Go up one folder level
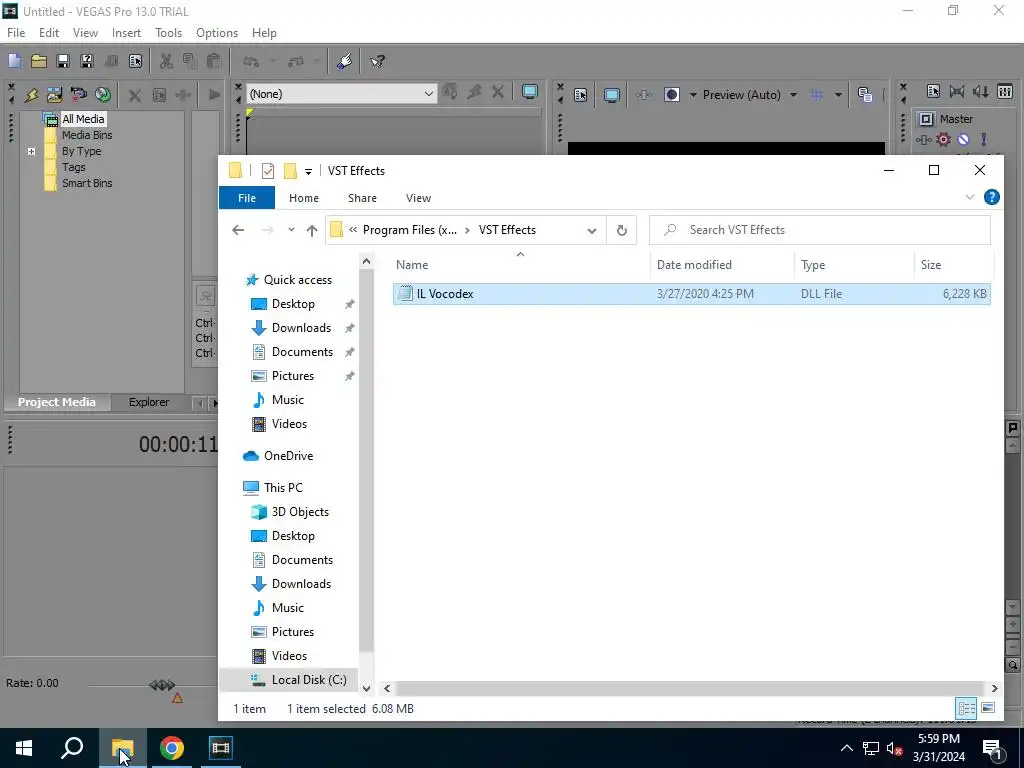Viewport: 1024px width, 768px height. [312, 230]
